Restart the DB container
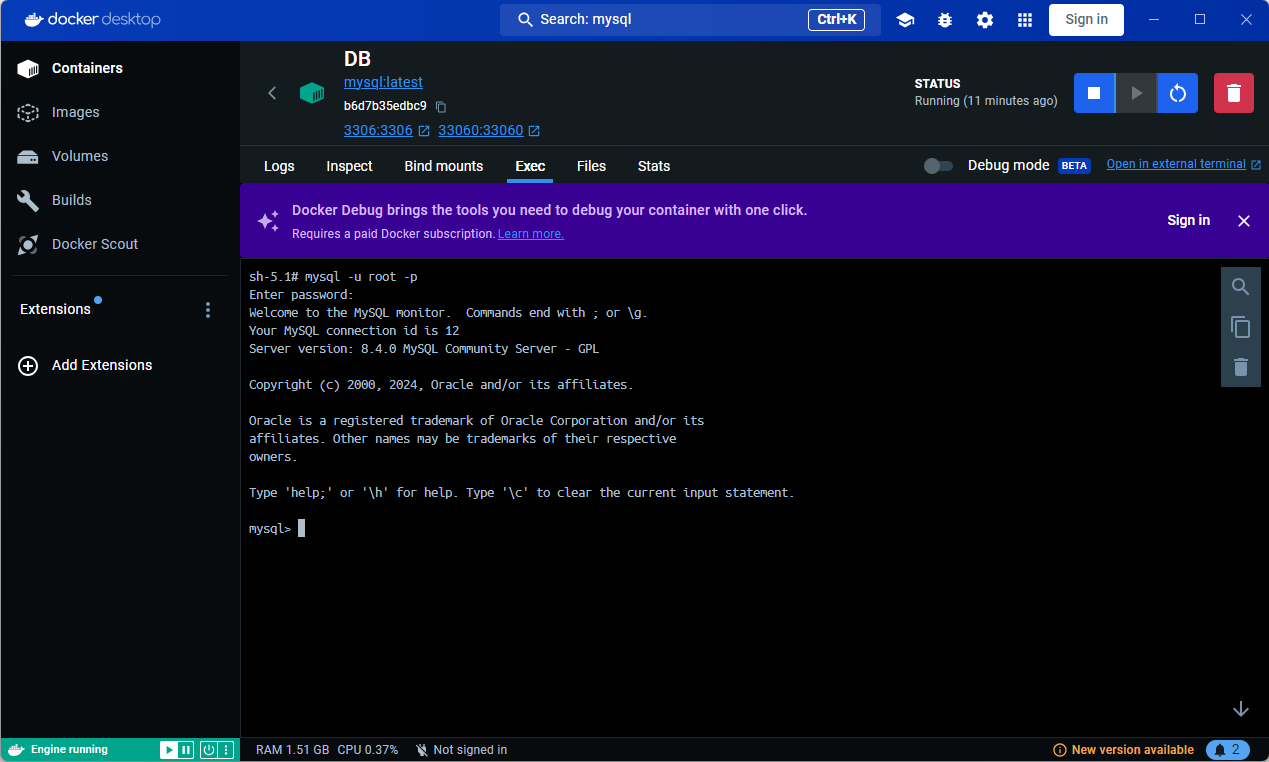 pyautogui.click(x=1178, y=93)
